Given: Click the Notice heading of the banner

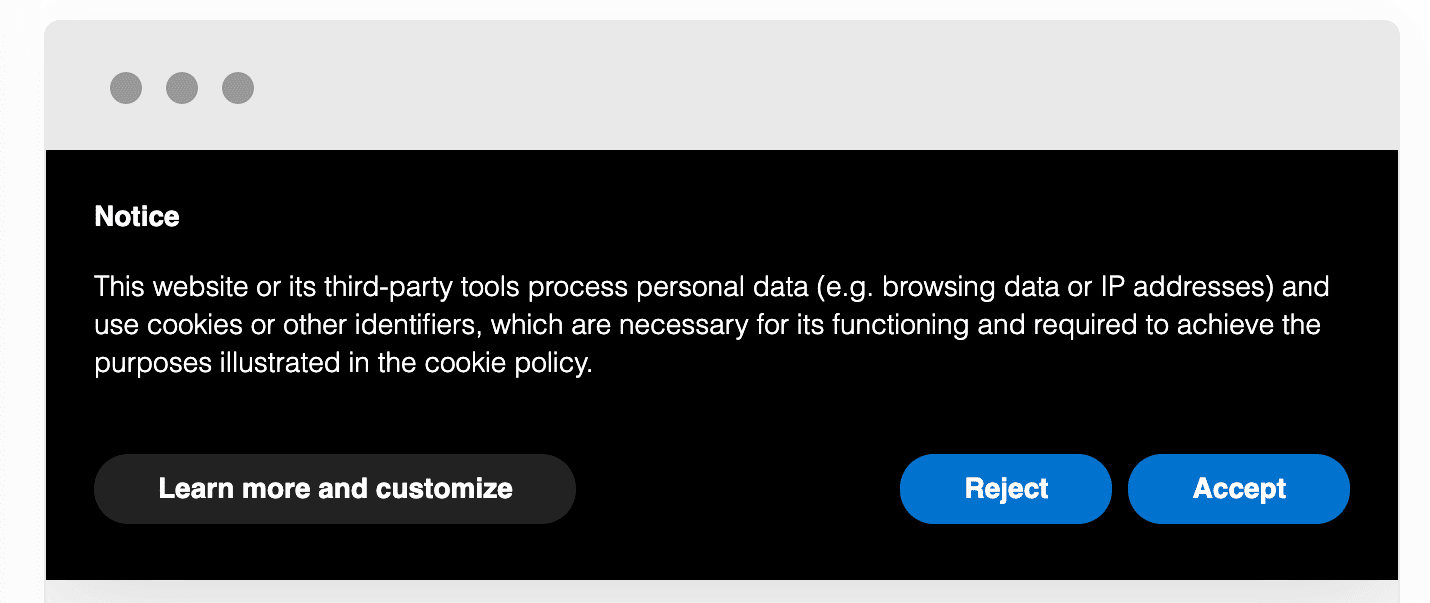Looking at the screenshot, I should pyautogui.click(x=136, y=216).
